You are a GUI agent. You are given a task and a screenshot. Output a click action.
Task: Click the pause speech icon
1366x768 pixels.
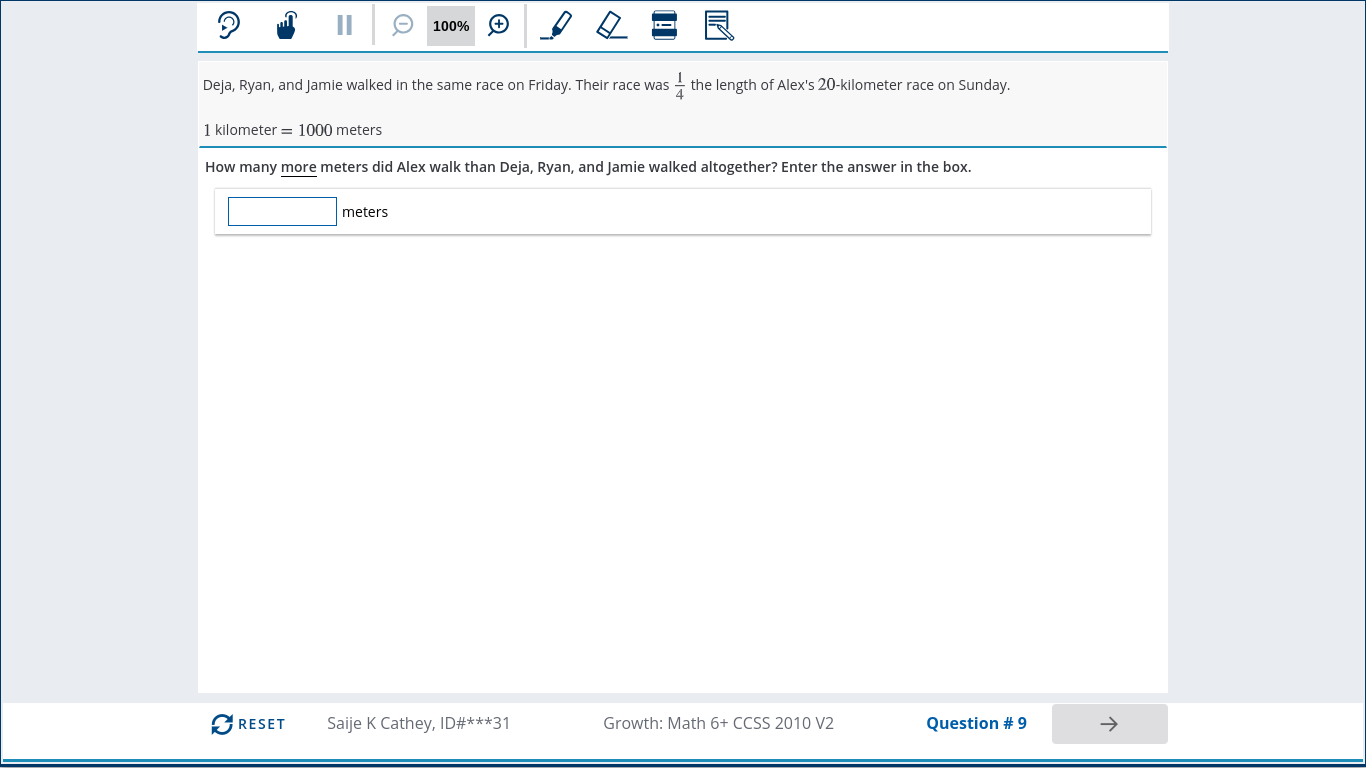(x=344, y=25)
